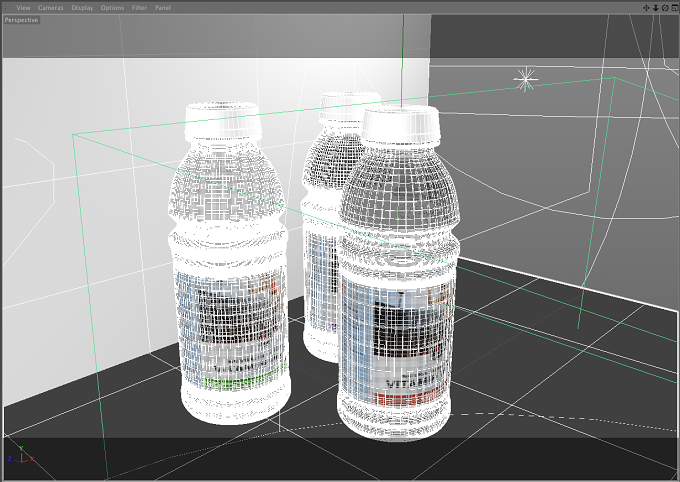The width and height of the screenshot is (680, 482).
Task: Select the left bottle with green label
Action: [x=229, y=265]
